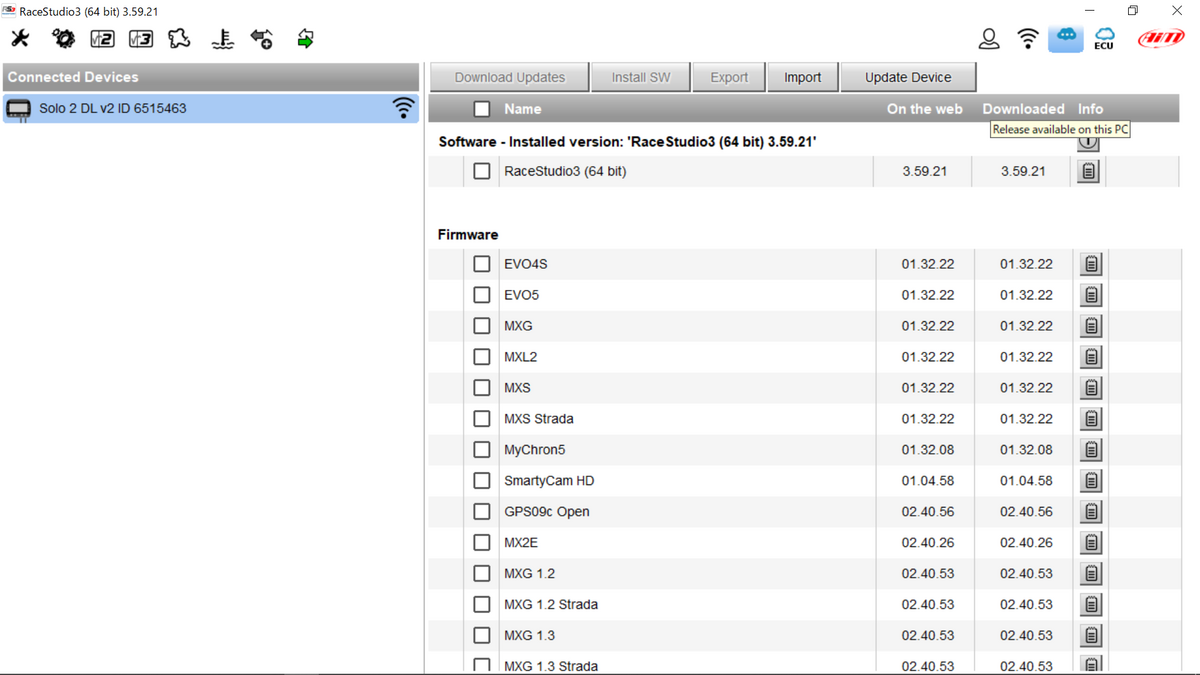This screenshot has width=1200, height=675.
Task: Click the Export button
Action: [x=729, y=77]
